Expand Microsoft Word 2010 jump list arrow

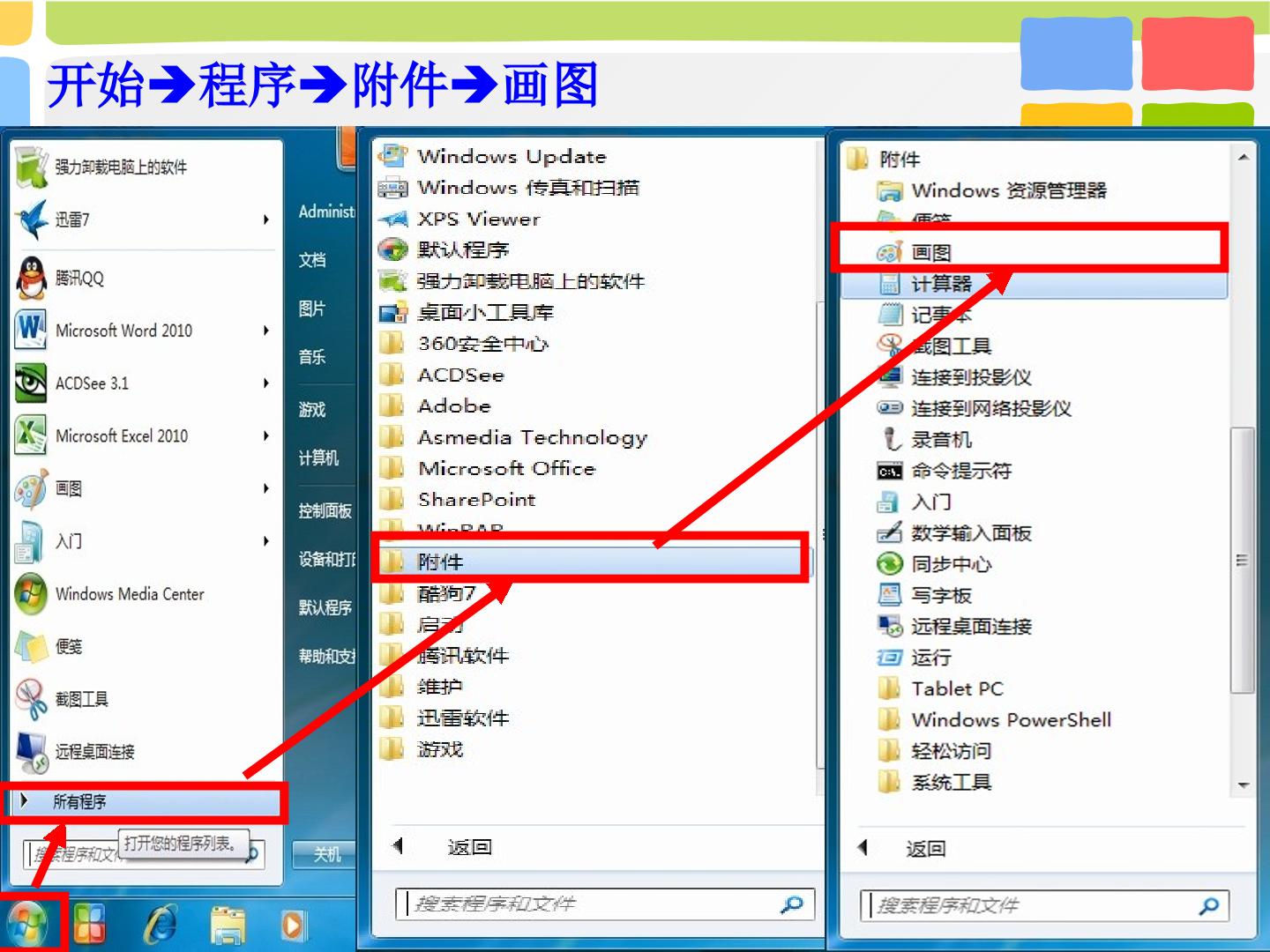click(265, 330)
